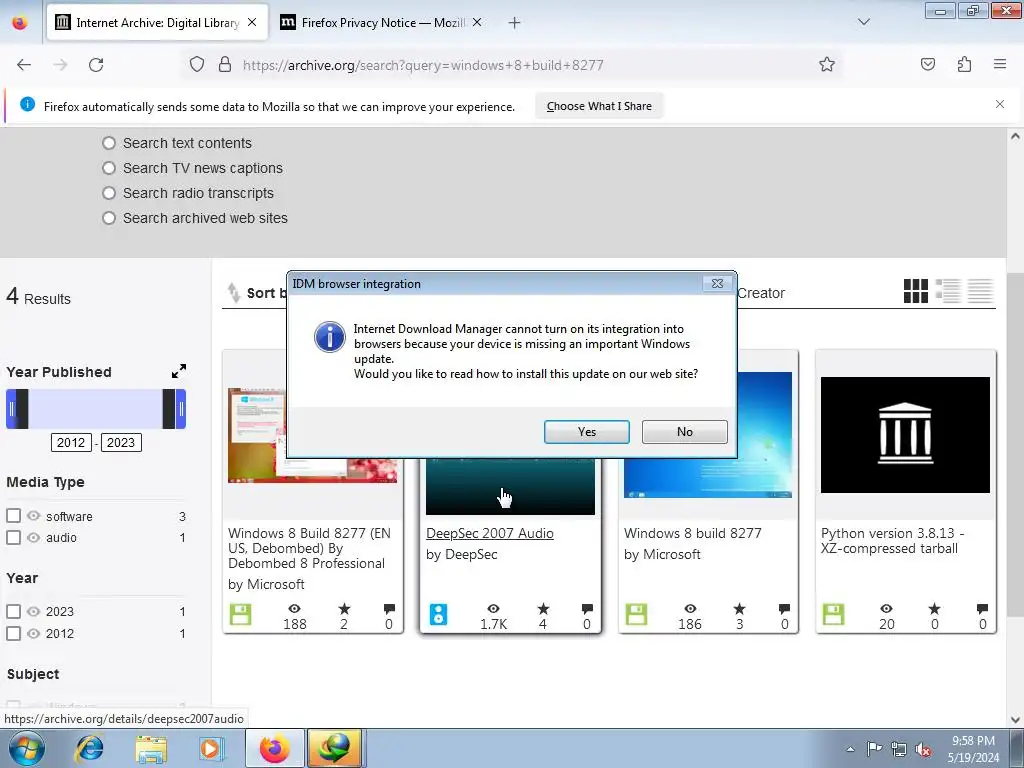Select Search radio transcripts option
This screenshot has height=768, width=1024.
[x=109, y=193]
